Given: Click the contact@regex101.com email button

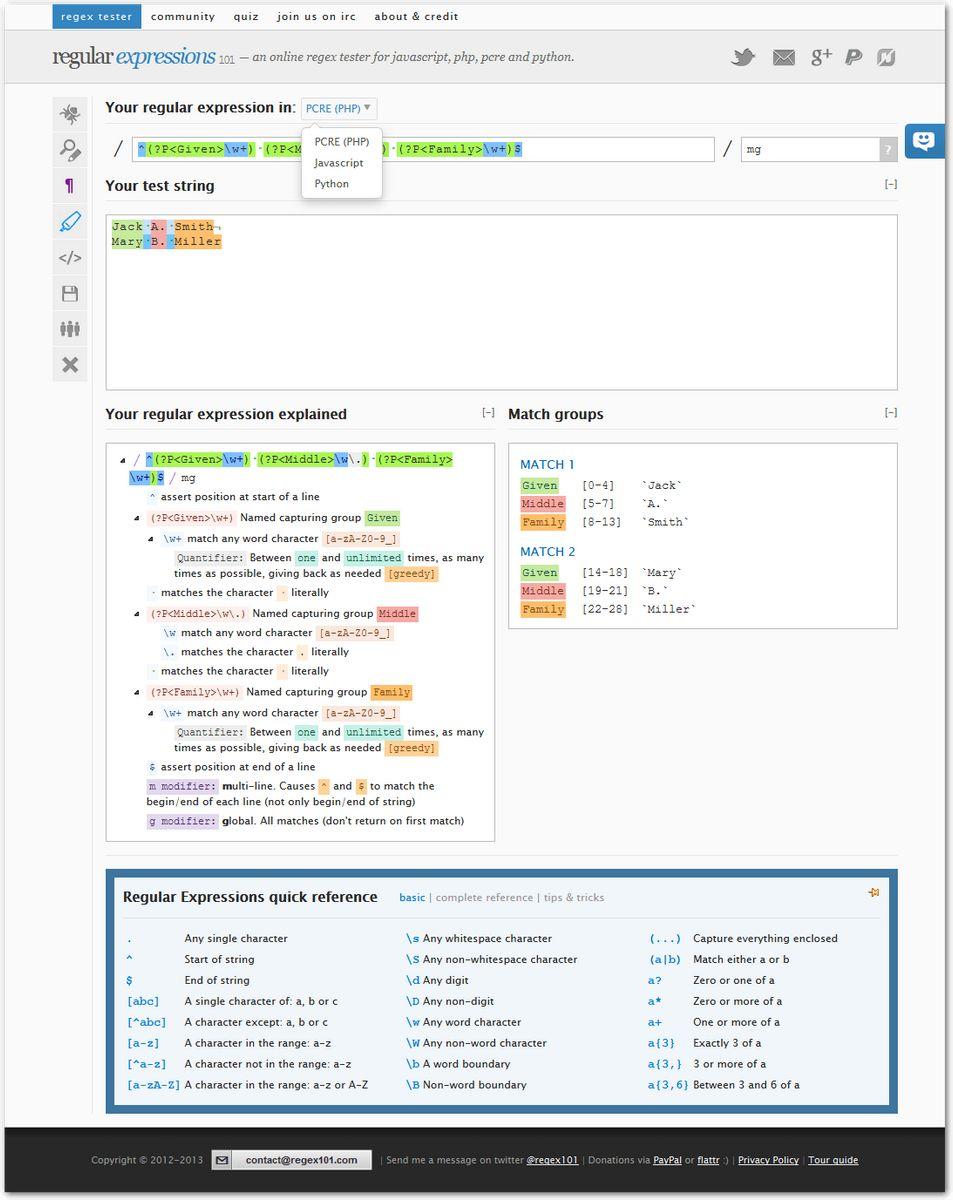Looking at the screenshot, I should point(301,1160).
